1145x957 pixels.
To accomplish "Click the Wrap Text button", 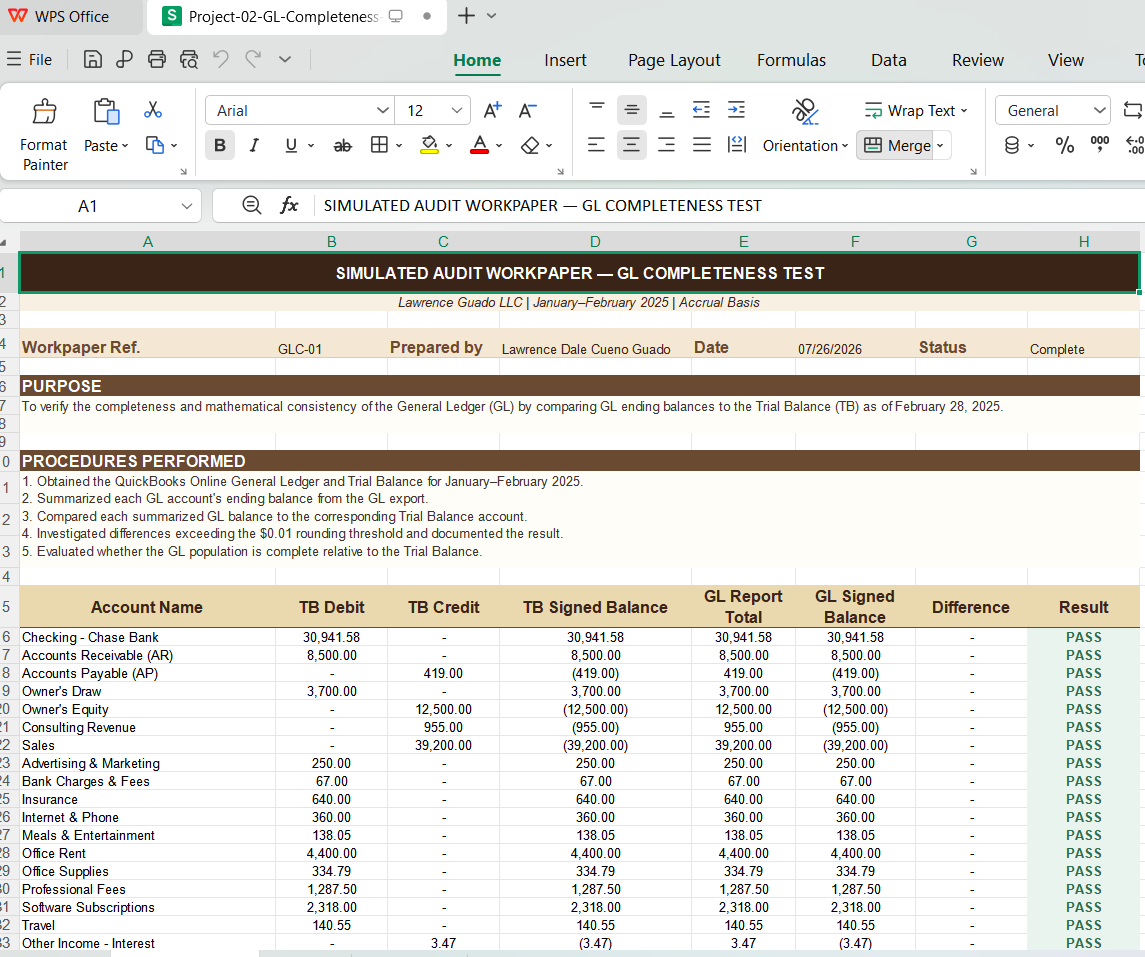I will (916, 110).
